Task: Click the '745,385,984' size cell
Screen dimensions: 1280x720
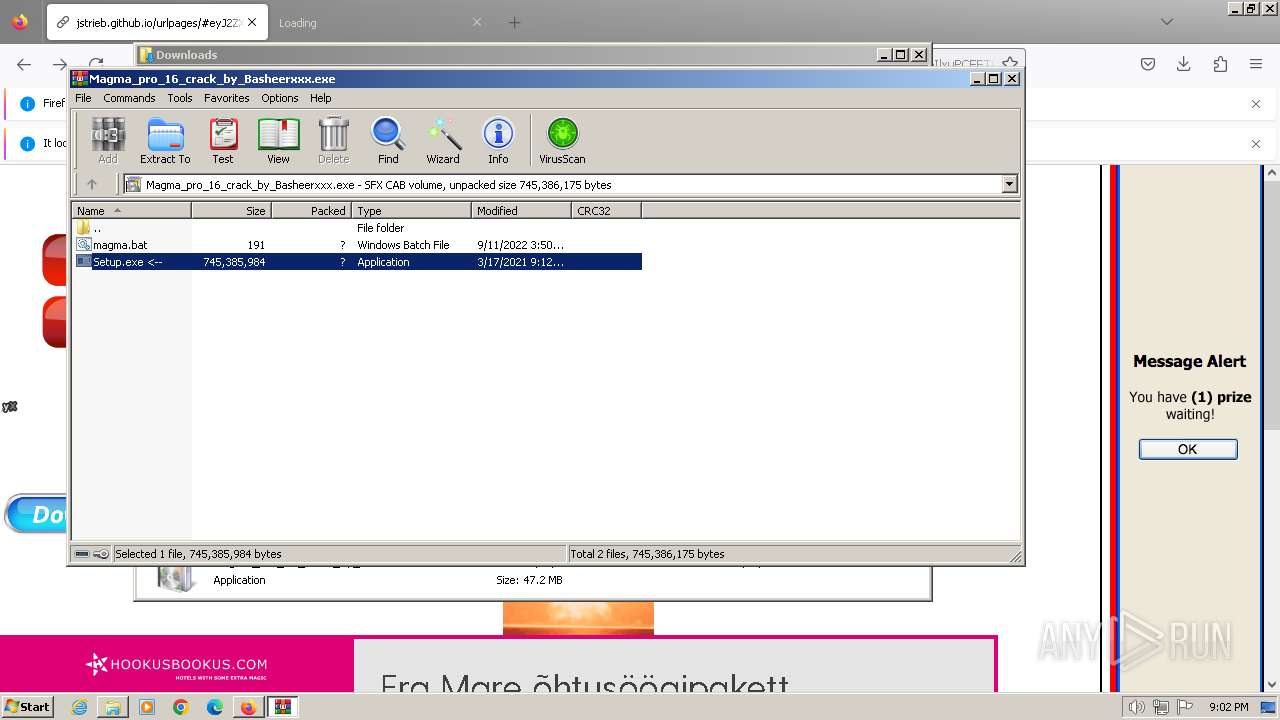Action: (234, 262)
